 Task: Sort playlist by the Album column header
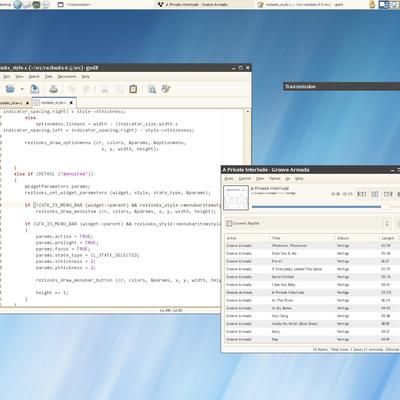tap(357, 238)
